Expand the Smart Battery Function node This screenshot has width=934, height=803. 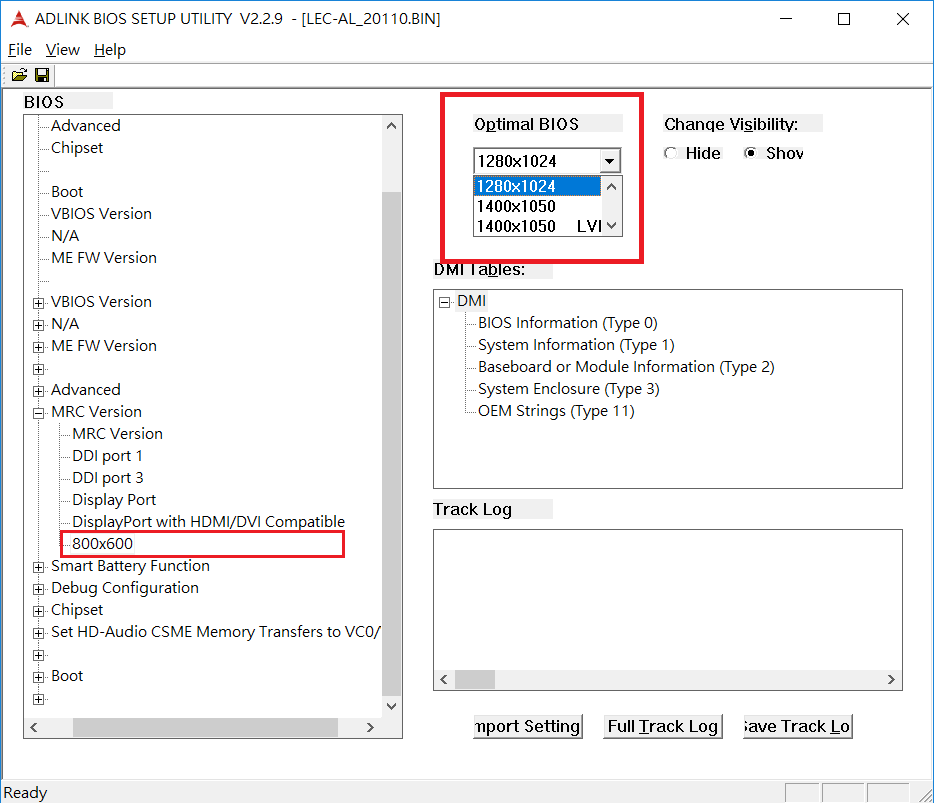tap(39, 568)
